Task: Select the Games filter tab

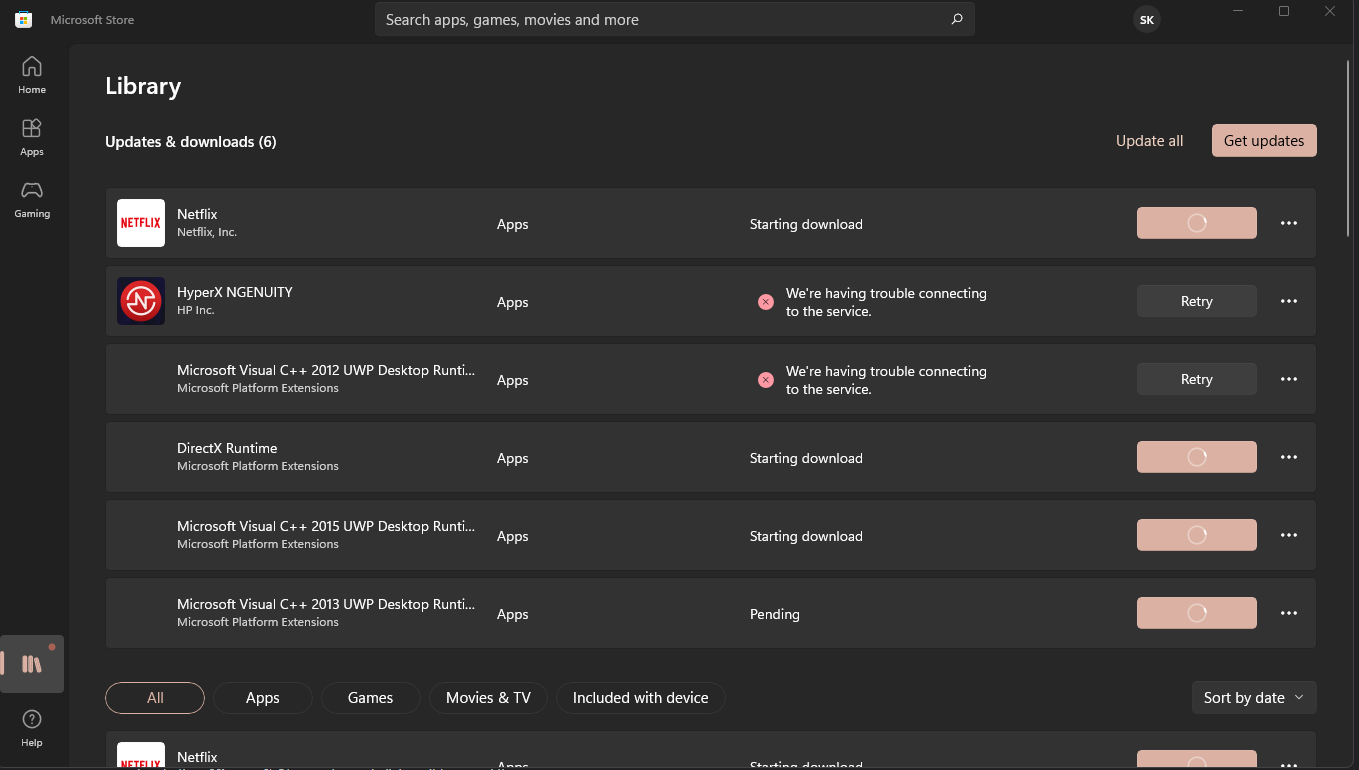Action: pyautogui.click(x=371, y=698)
